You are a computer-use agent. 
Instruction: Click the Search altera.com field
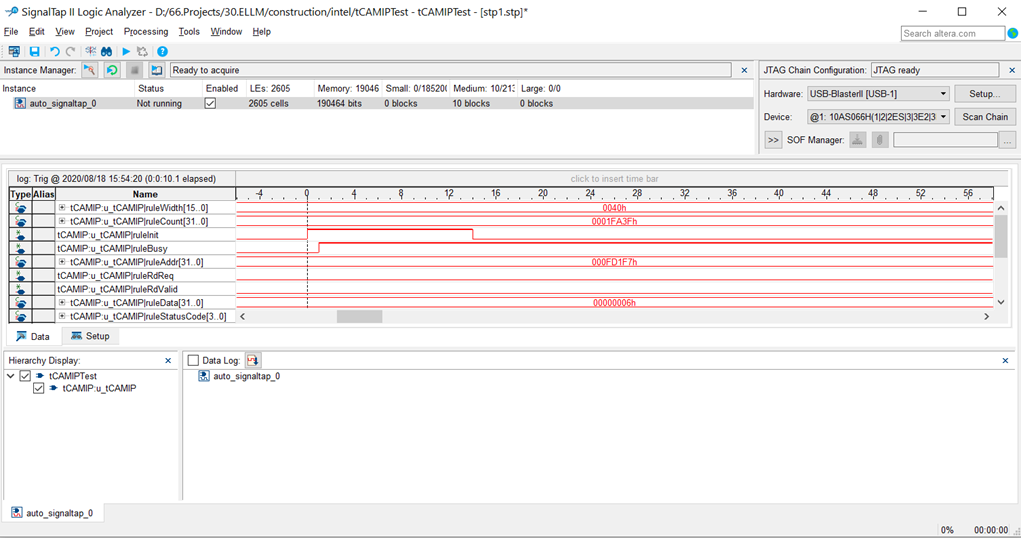click(953, 33)
